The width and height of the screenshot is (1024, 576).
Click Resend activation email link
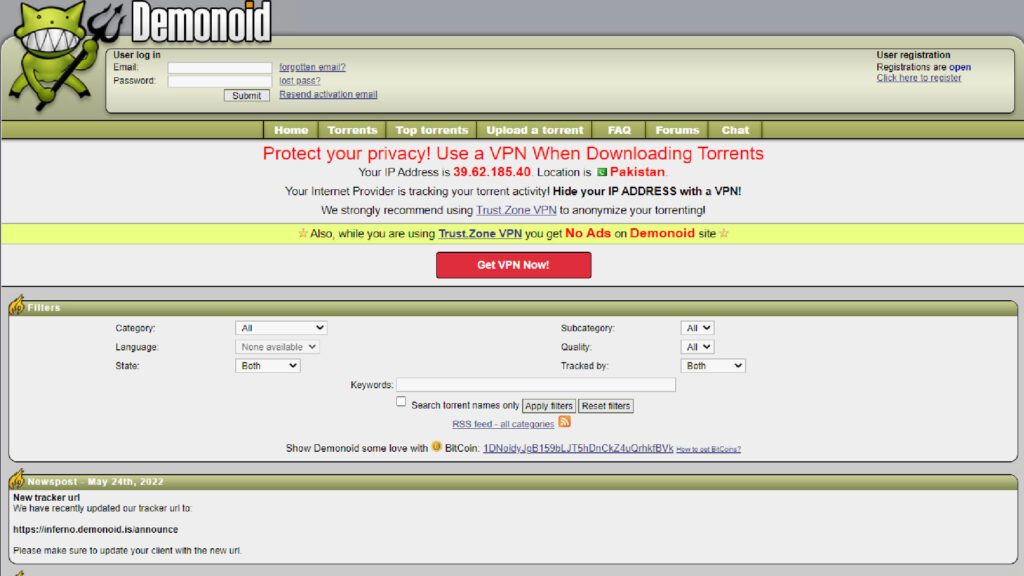tap(328, 95)
